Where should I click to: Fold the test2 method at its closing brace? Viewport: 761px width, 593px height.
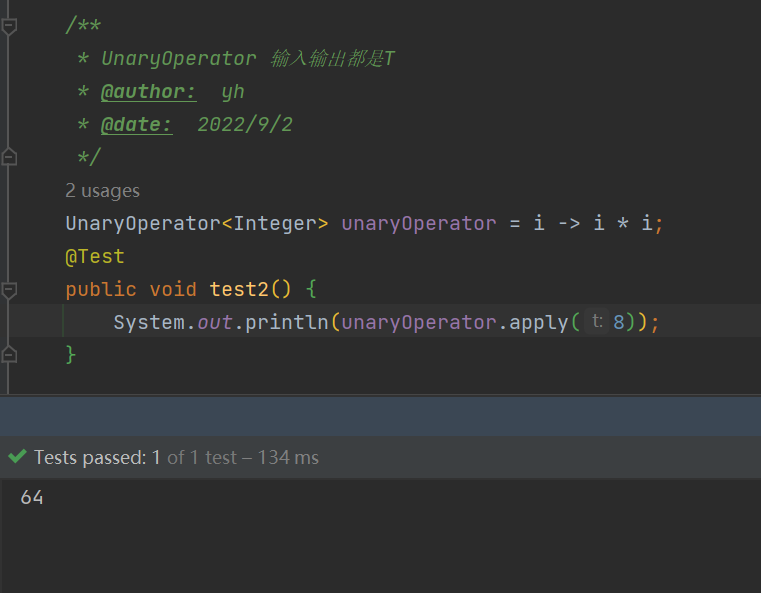click(x=9, y=355)
